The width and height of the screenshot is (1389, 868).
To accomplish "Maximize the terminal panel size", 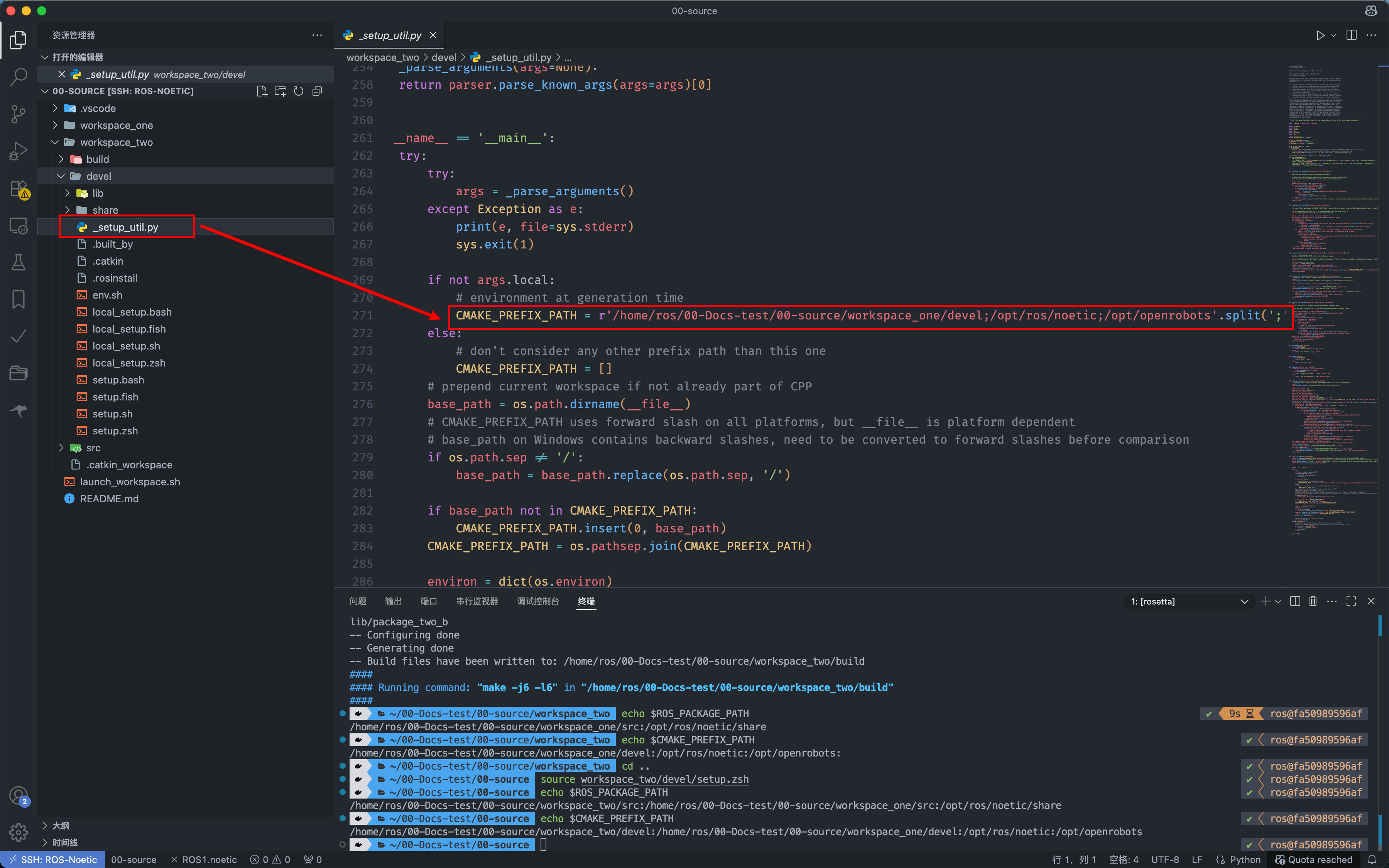I will tap(1351, 601).
